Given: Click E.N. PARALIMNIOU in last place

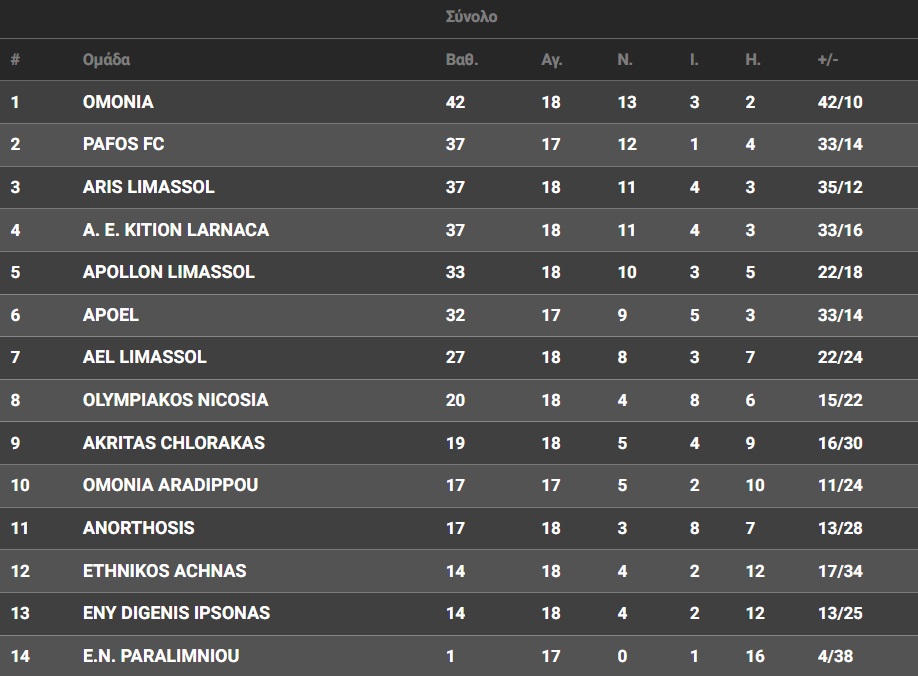Looking at the screenshot, I should [160, 656].
